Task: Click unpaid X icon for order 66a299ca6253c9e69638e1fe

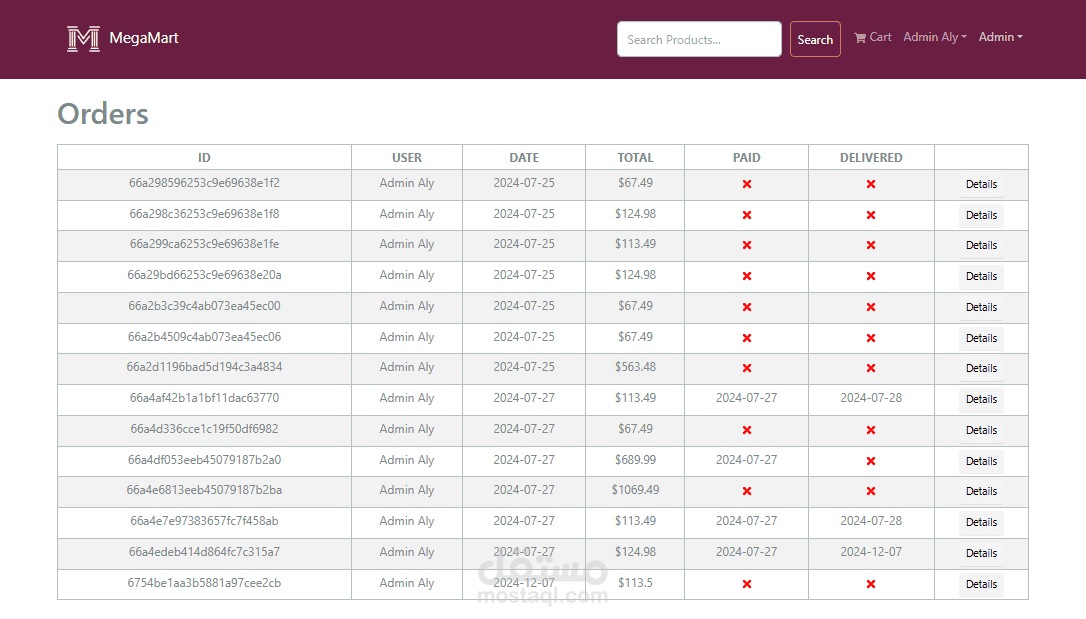Action: coord(747,245)
